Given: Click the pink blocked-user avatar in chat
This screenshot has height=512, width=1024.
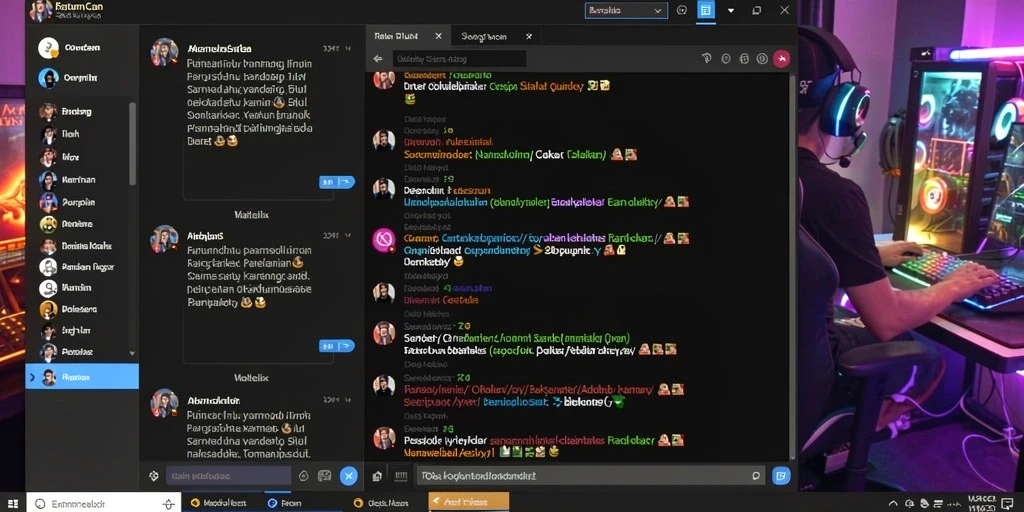Looking at the screenshot, I should 384,240.
